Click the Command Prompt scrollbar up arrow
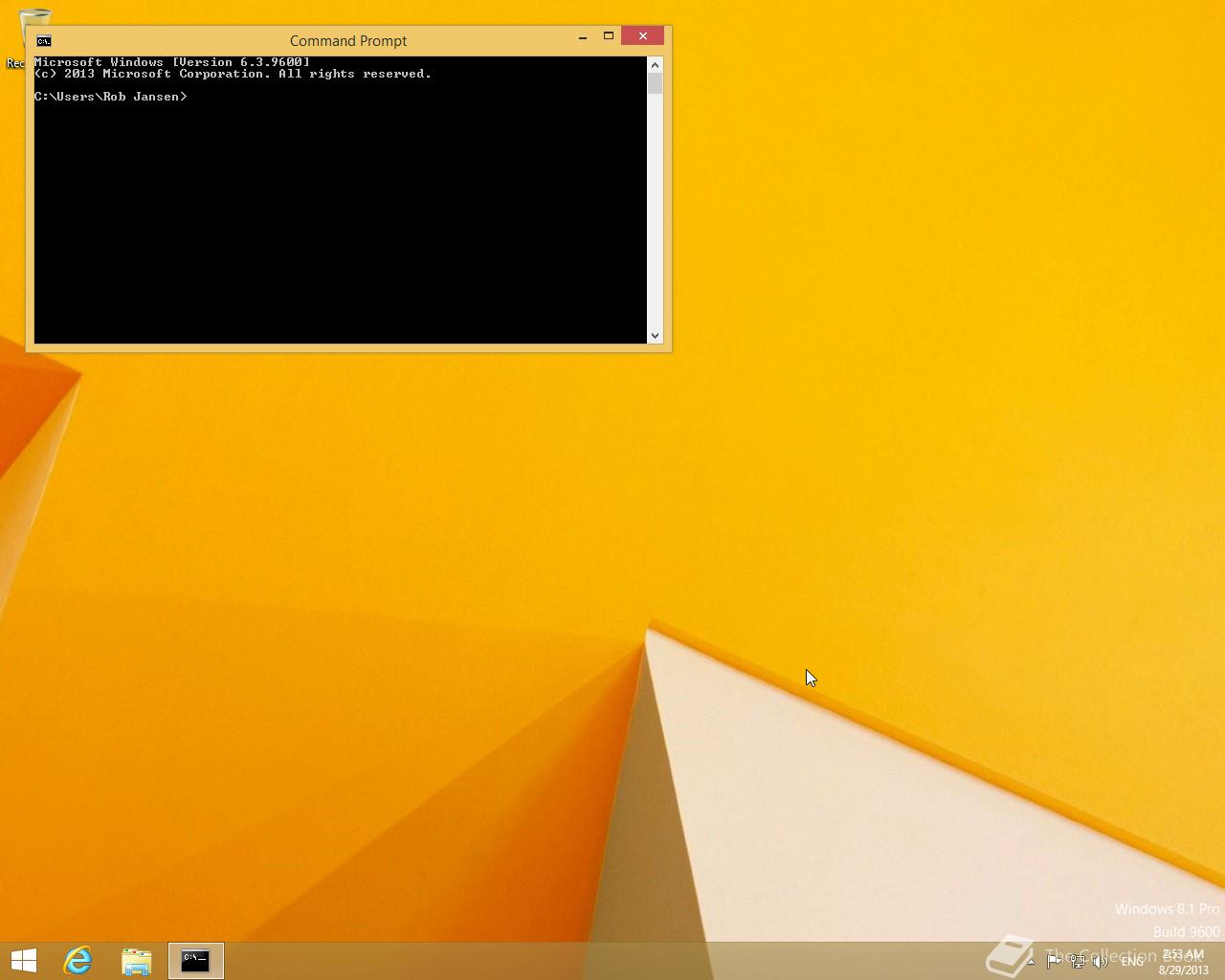 pos(656,65)
